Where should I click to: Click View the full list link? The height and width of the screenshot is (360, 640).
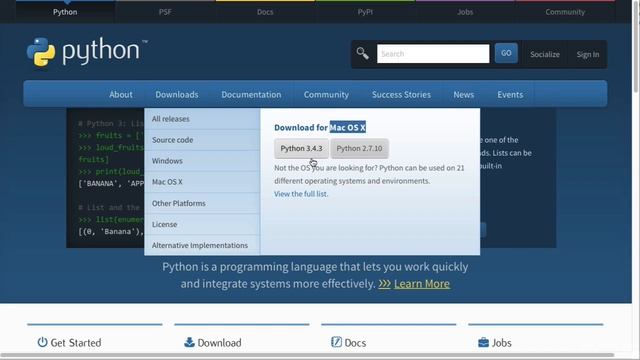point(301,194)
